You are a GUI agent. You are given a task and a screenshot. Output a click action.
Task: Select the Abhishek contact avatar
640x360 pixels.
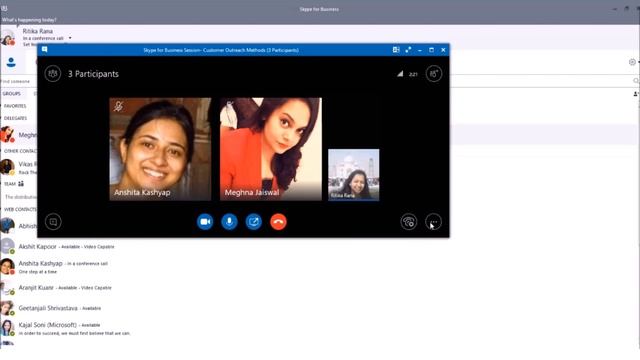point(7,225)
